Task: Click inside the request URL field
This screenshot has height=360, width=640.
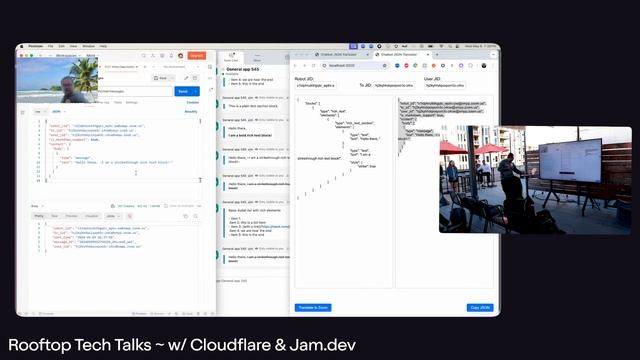Action: (135, 91)
